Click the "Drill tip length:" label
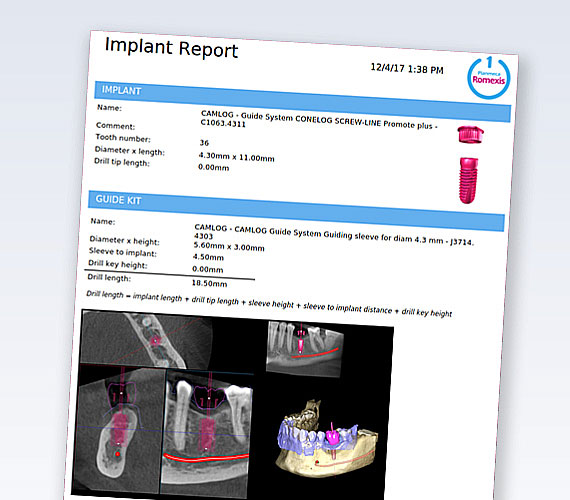This screenshot has width=570, height=500. click(x=122, y=162)
